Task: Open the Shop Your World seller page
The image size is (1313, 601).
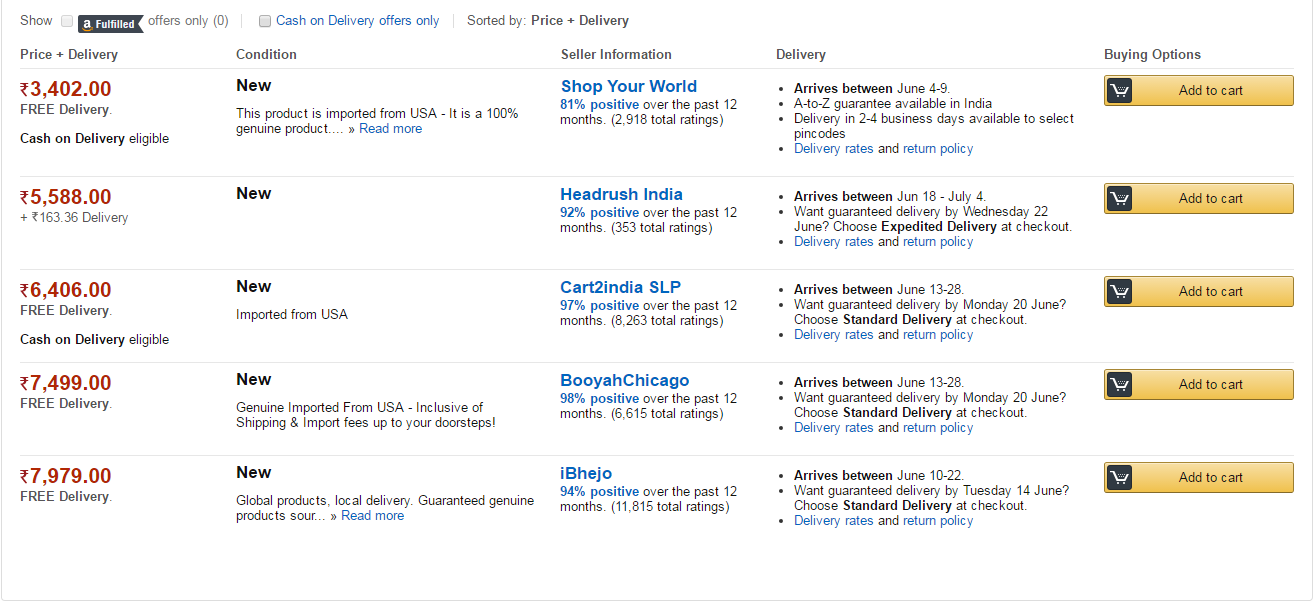Action: pyautogui.click(x=628, y=87)
